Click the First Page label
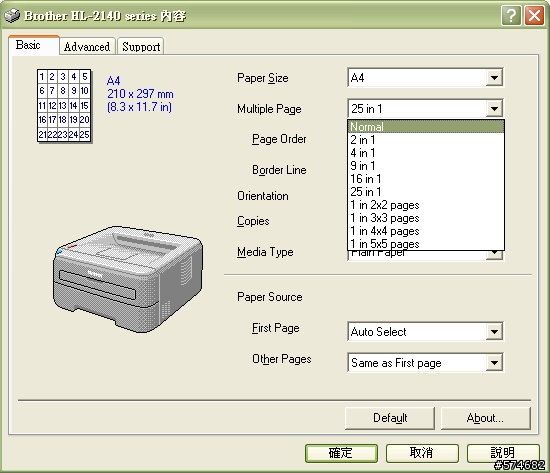This screenshot has width=550, height=473. [x=275, y=328]
